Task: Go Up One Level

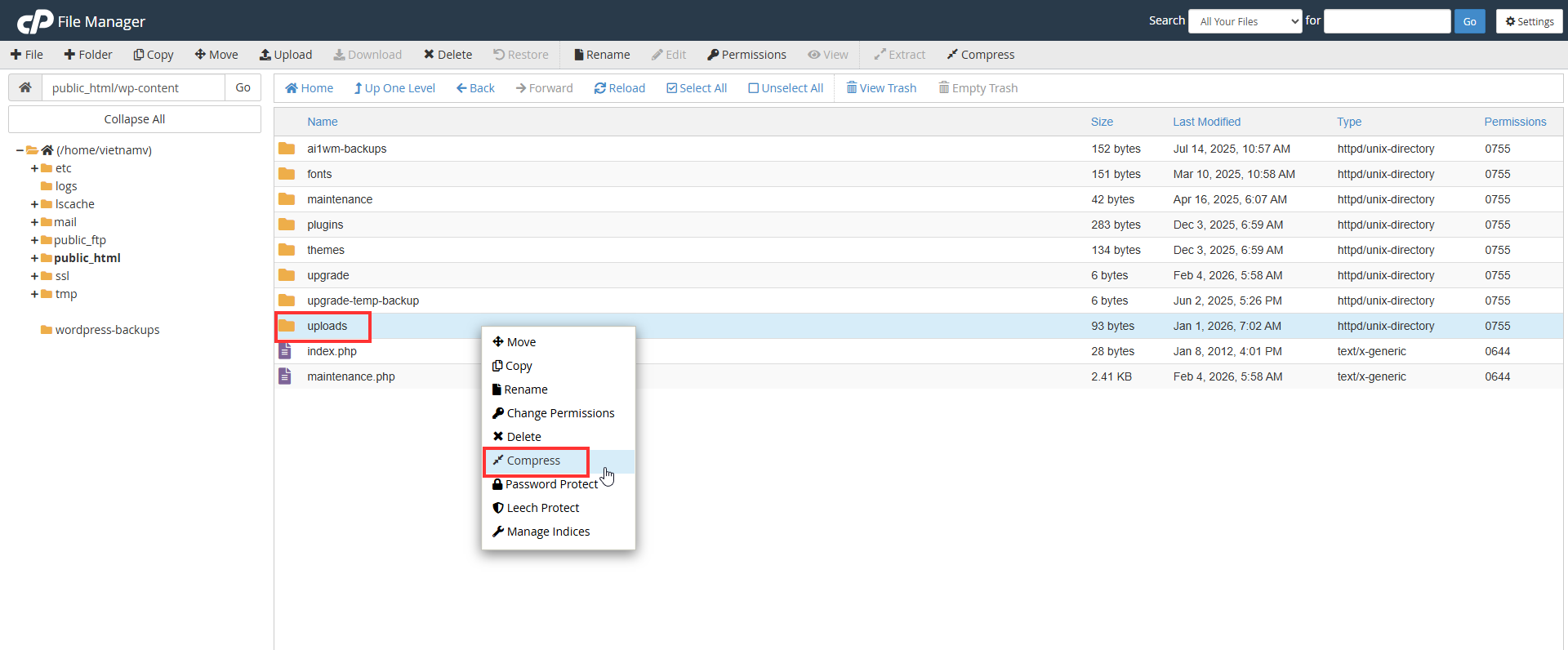Action: coord(394,88)
